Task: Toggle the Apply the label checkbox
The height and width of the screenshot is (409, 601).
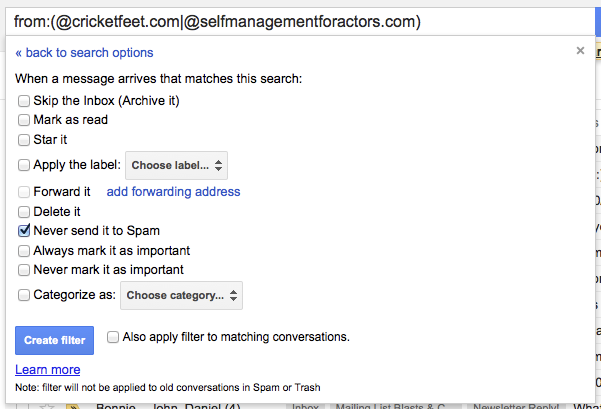Action: (24, 165)
